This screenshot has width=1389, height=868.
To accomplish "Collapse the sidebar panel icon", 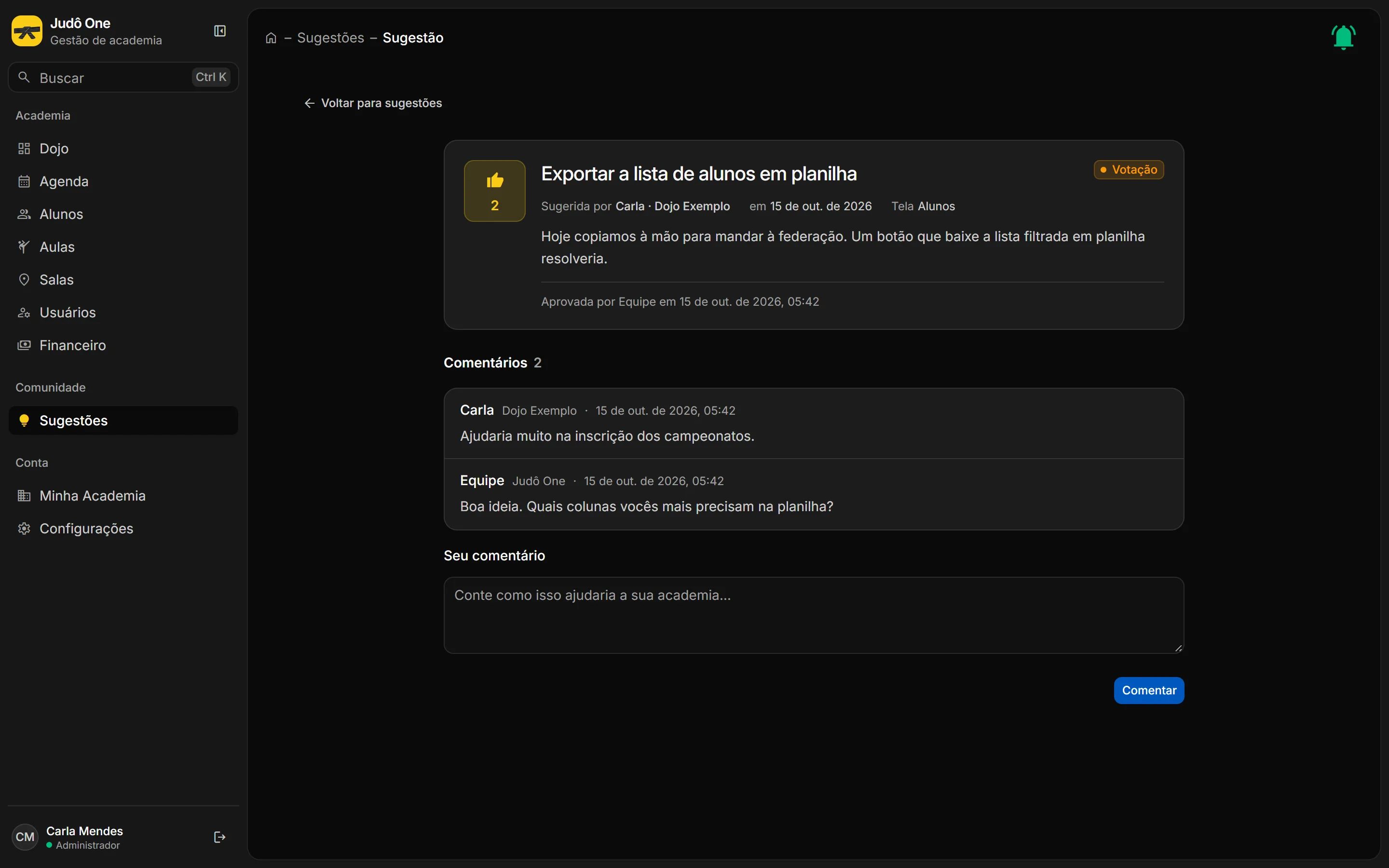I will pyautogui.click(x=220, y=31).
